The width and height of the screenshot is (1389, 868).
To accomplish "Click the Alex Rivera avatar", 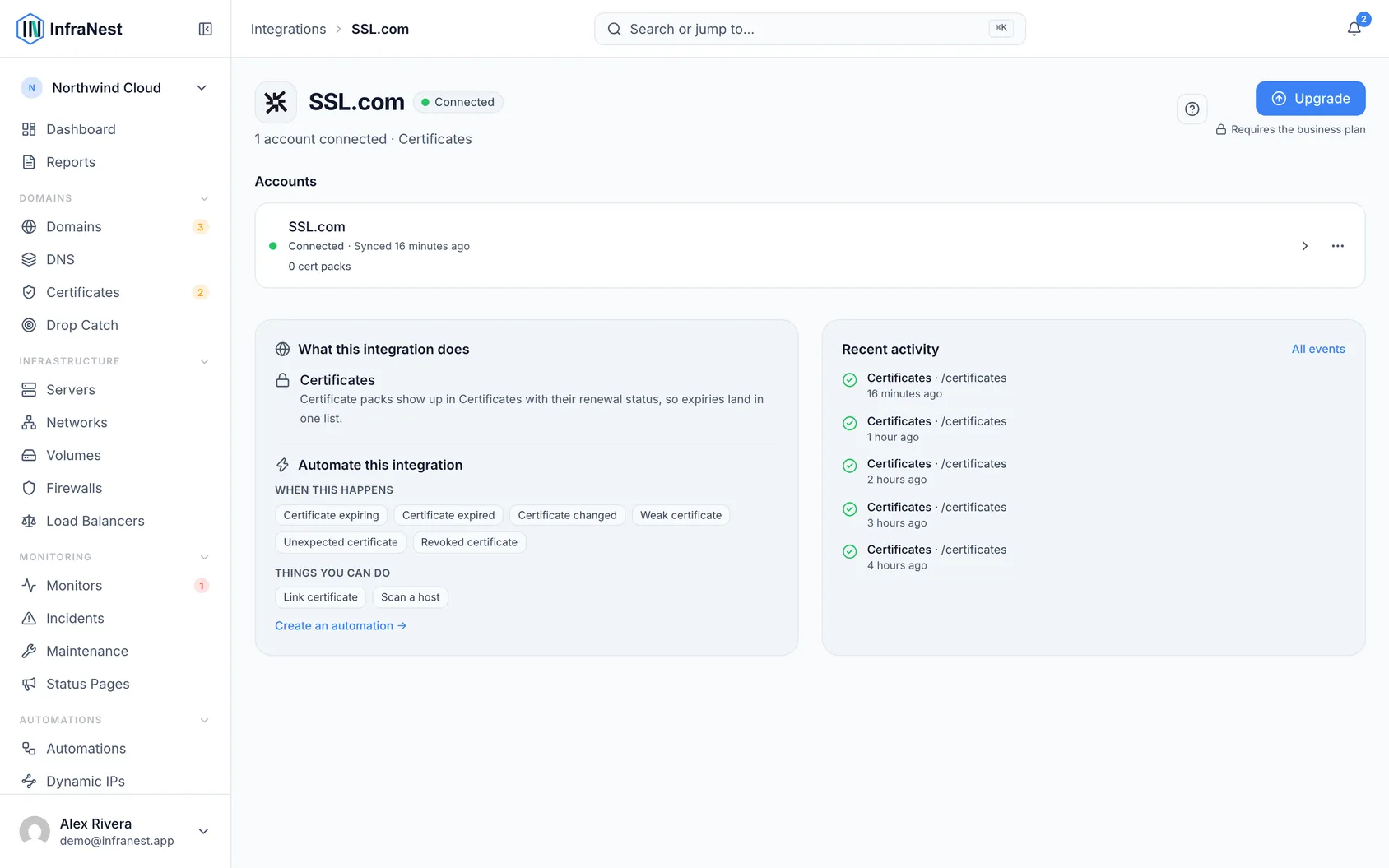I will pos(35,831).
